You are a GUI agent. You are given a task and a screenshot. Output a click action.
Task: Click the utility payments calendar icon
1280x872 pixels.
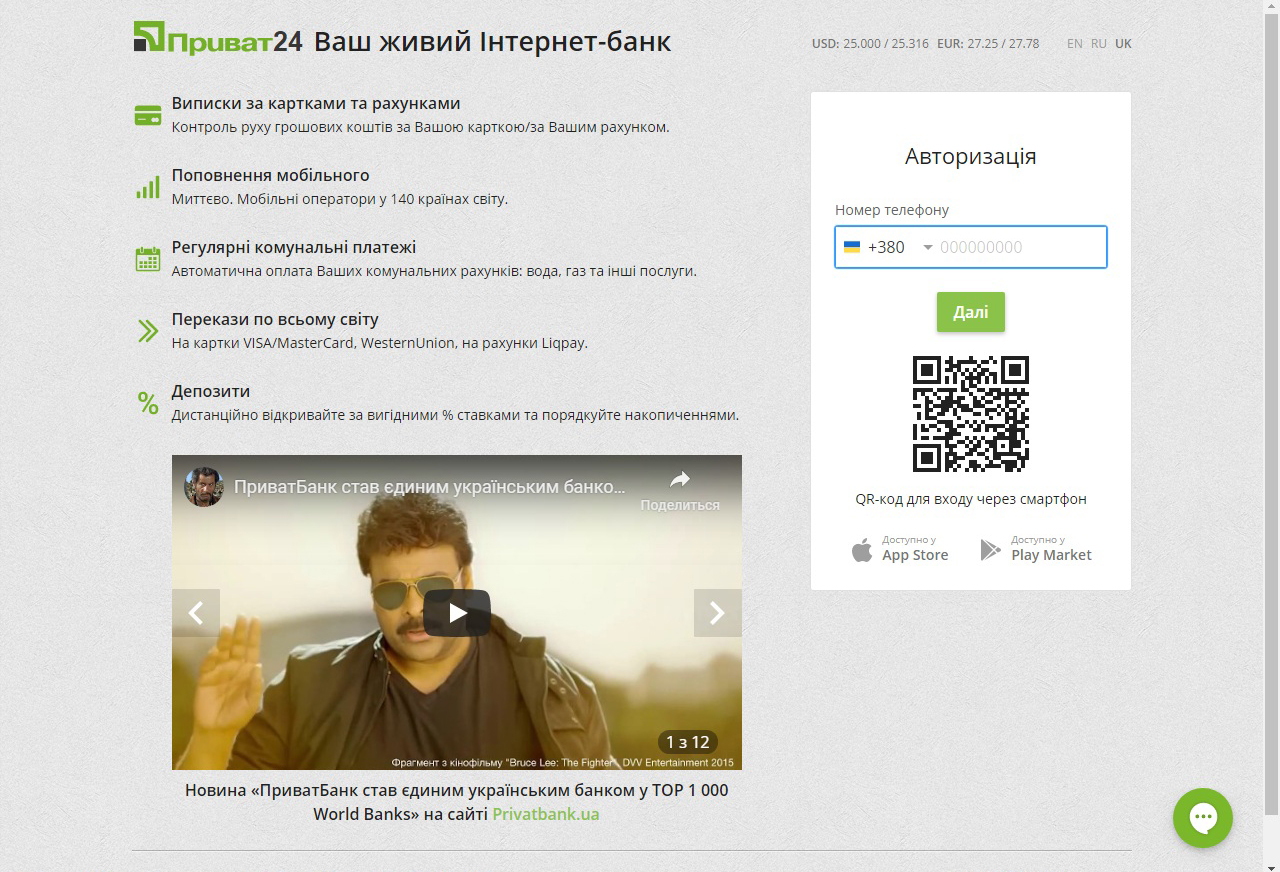coord(148,259)
